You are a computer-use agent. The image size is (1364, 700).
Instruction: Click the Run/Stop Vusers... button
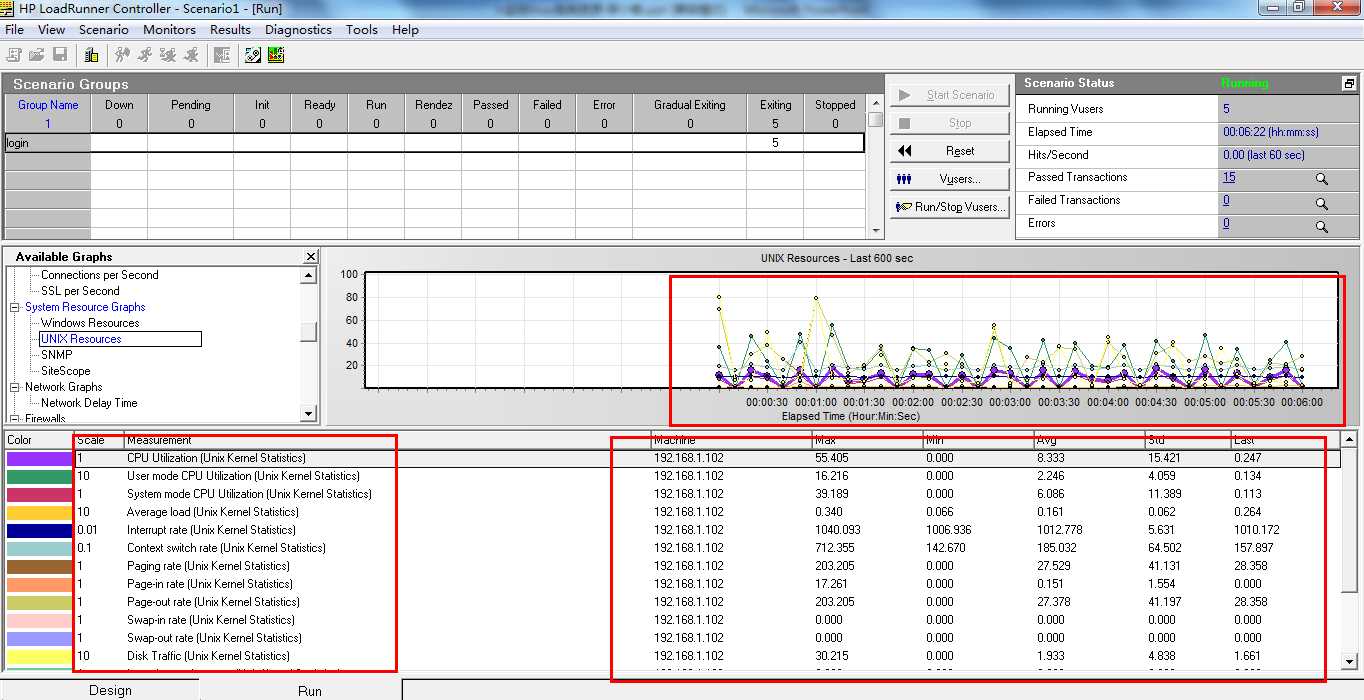(x=949, y=207)
